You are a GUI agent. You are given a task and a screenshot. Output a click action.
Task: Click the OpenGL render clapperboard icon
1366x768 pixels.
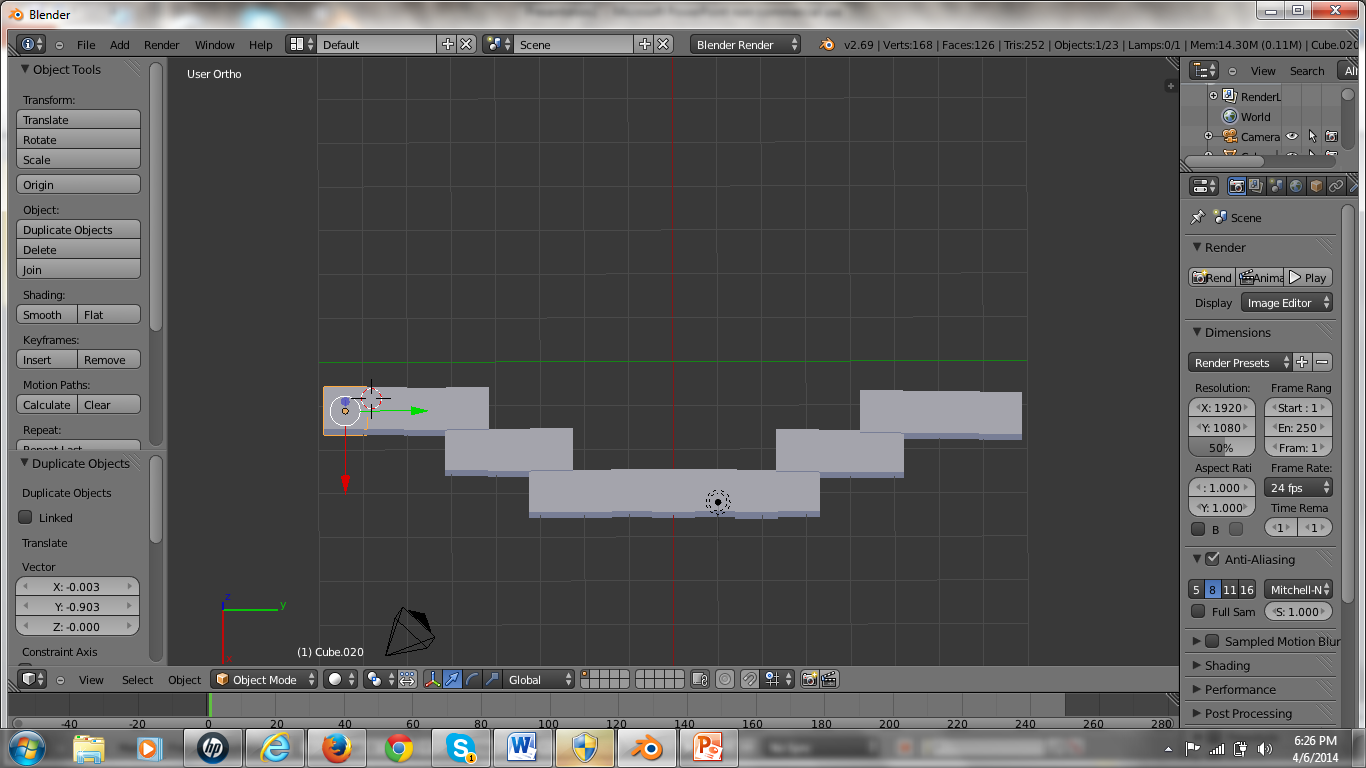click(827, 679)
